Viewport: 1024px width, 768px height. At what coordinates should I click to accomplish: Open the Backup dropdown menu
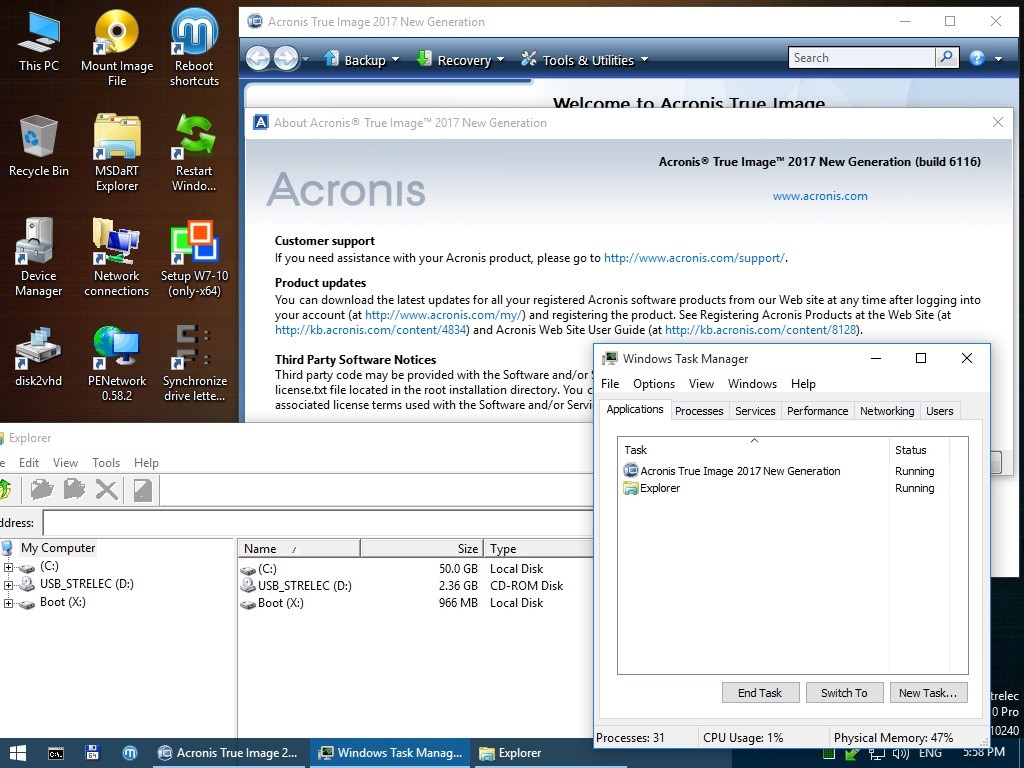361,60
